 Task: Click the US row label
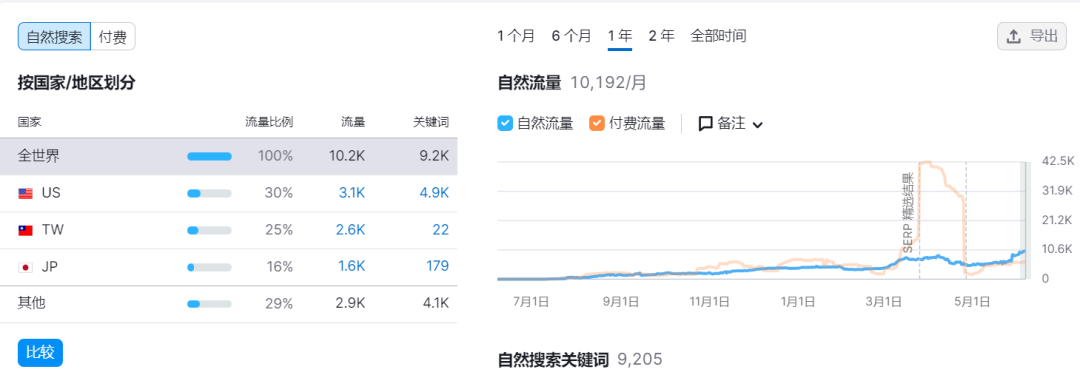51,193
